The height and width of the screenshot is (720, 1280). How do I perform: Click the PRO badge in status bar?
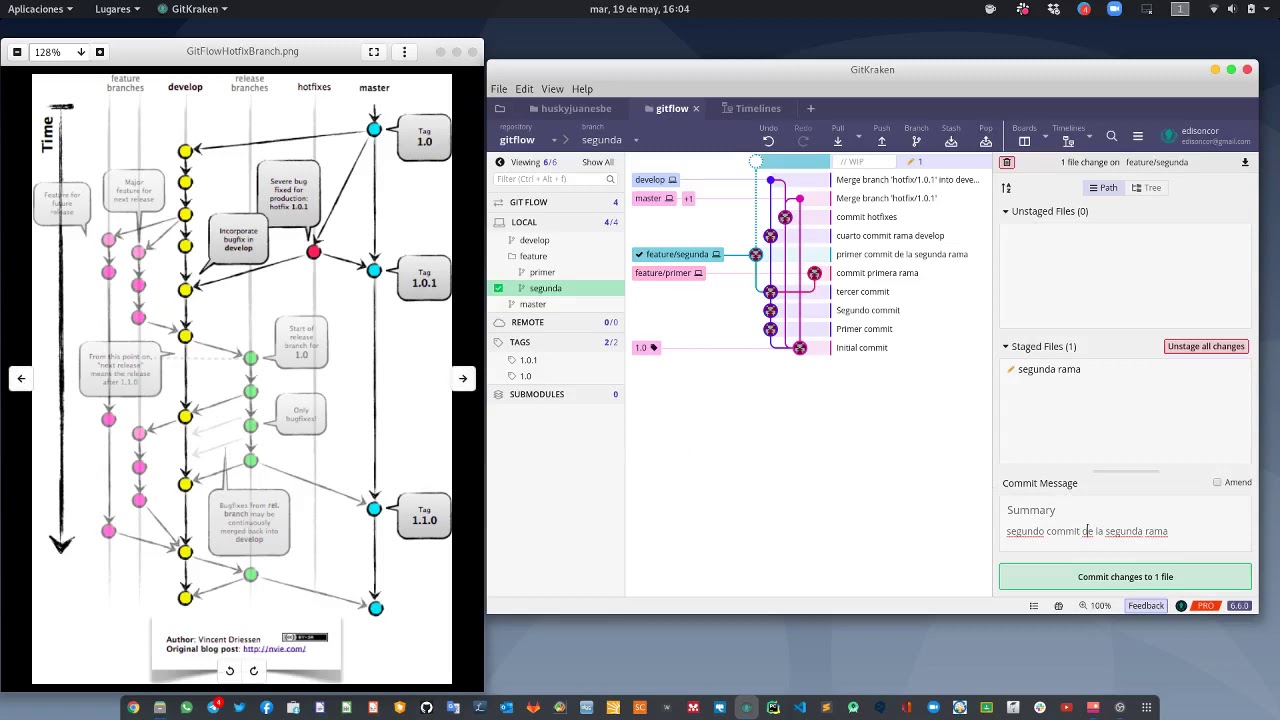coord(1206,606)
